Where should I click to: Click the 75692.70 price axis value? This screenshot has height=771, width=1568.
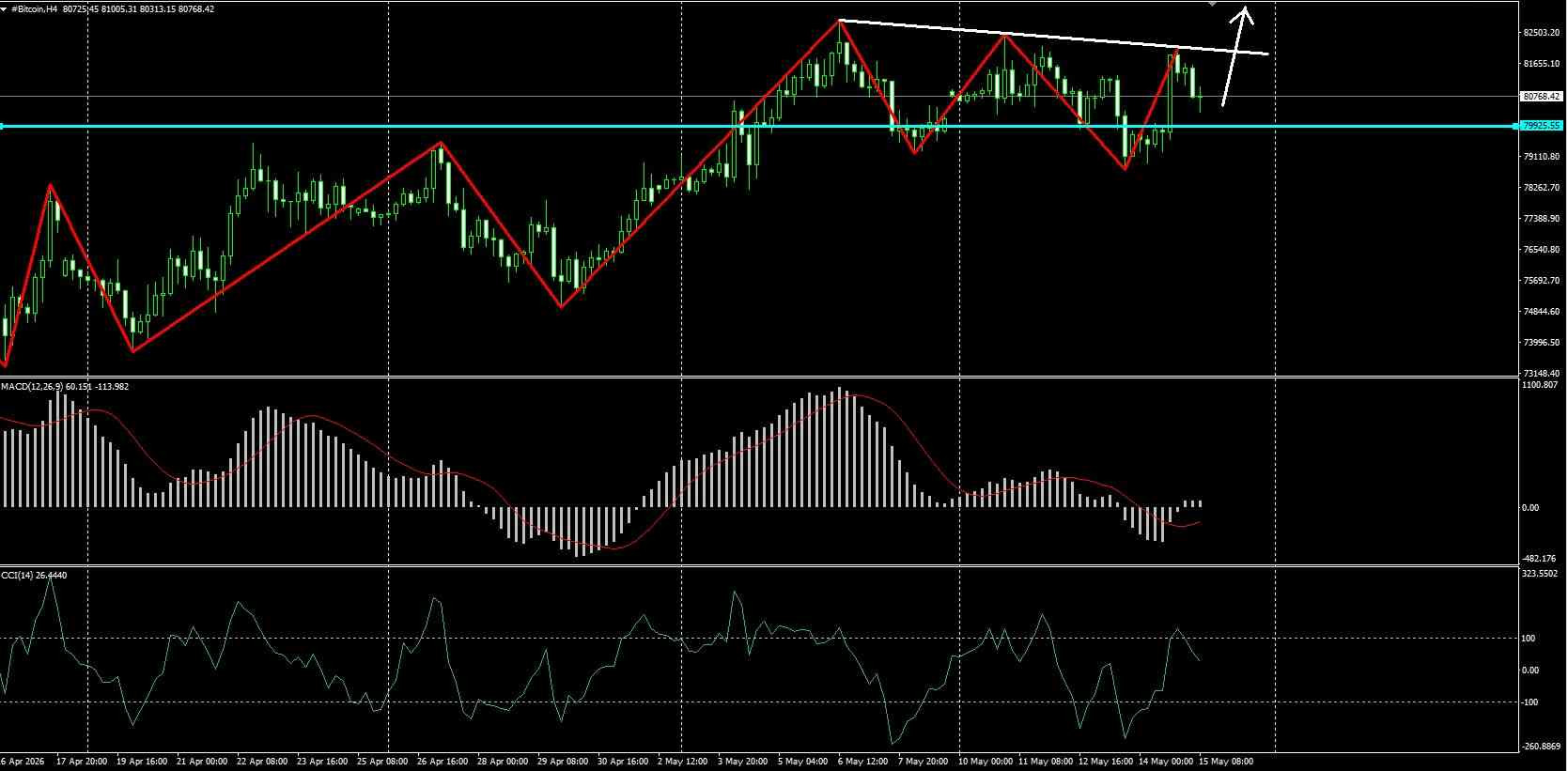point(1541,281)
